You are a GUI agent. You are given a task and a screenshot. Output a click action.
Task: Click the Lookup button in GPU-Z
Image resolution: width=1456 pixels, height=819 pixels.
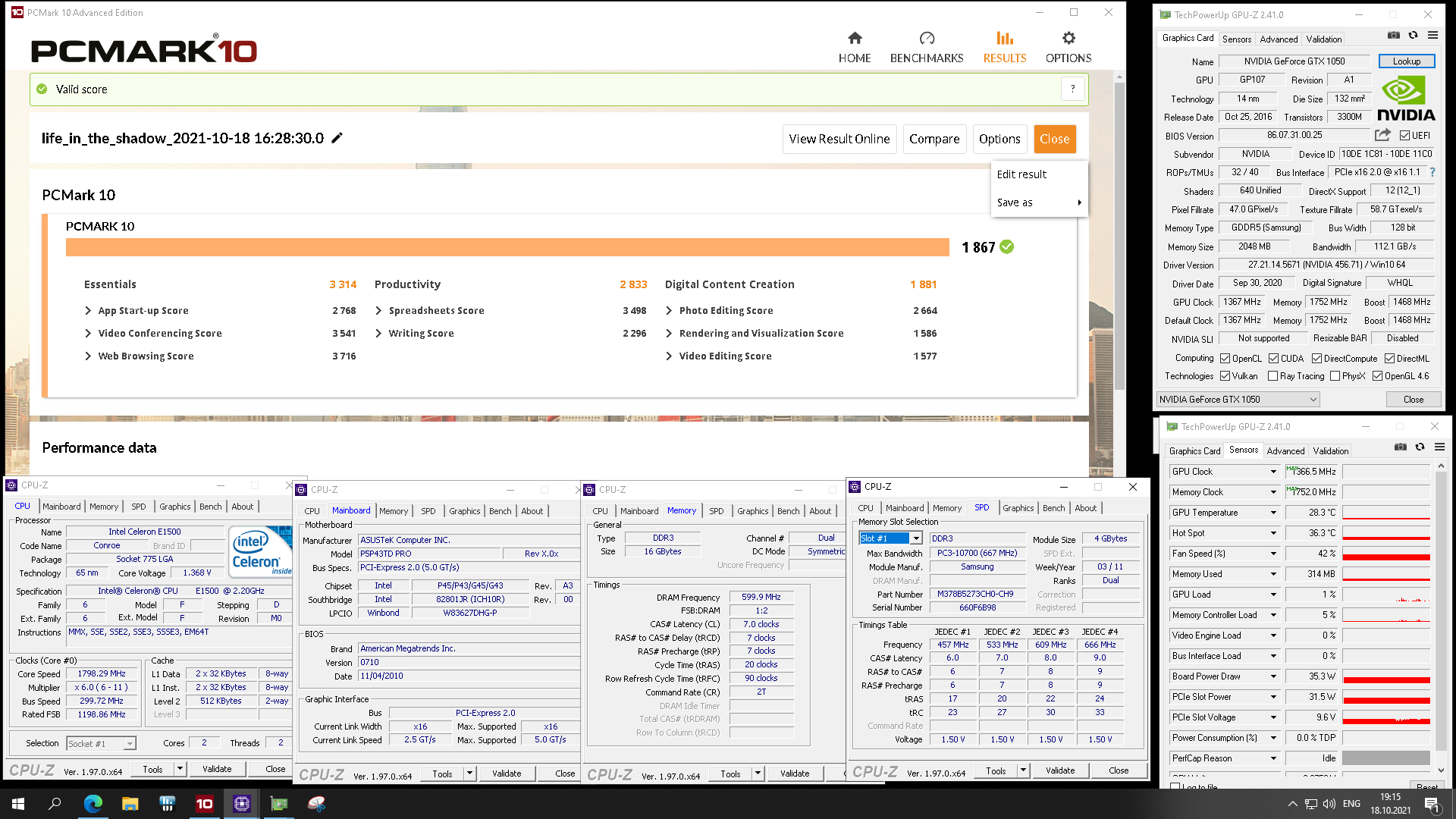1406,61
